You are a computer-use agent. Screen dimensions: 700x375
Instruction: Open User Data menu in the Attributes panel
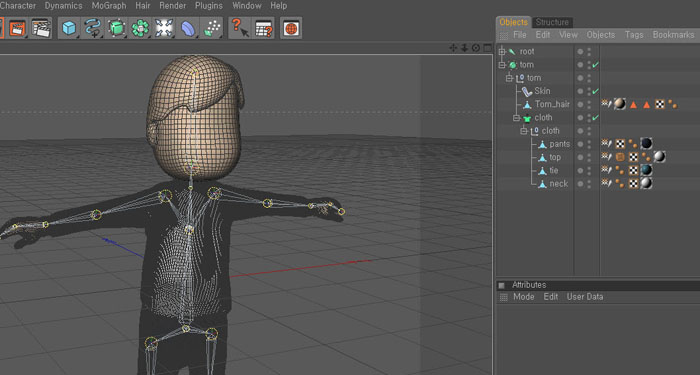pos(585,297)
